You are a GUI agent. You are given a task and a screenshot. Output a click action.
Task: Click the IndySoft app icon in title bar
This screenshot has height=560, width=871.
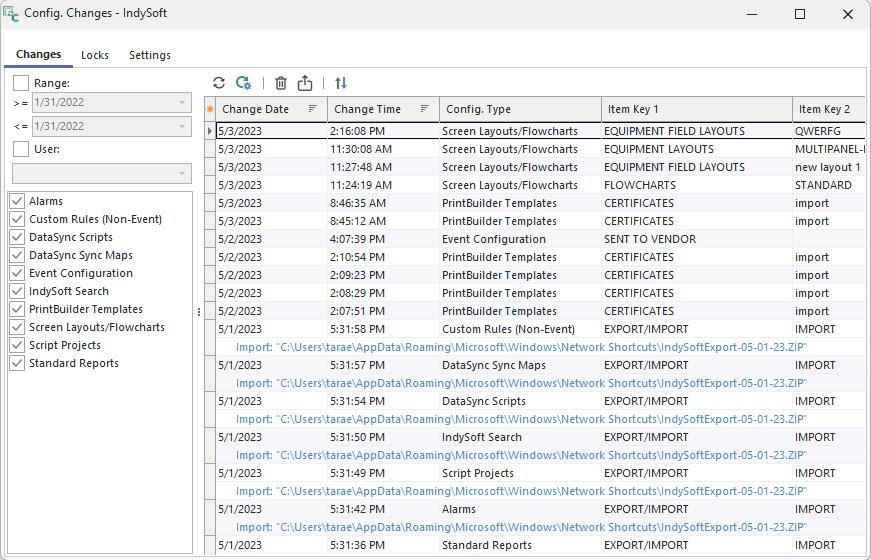11,14
